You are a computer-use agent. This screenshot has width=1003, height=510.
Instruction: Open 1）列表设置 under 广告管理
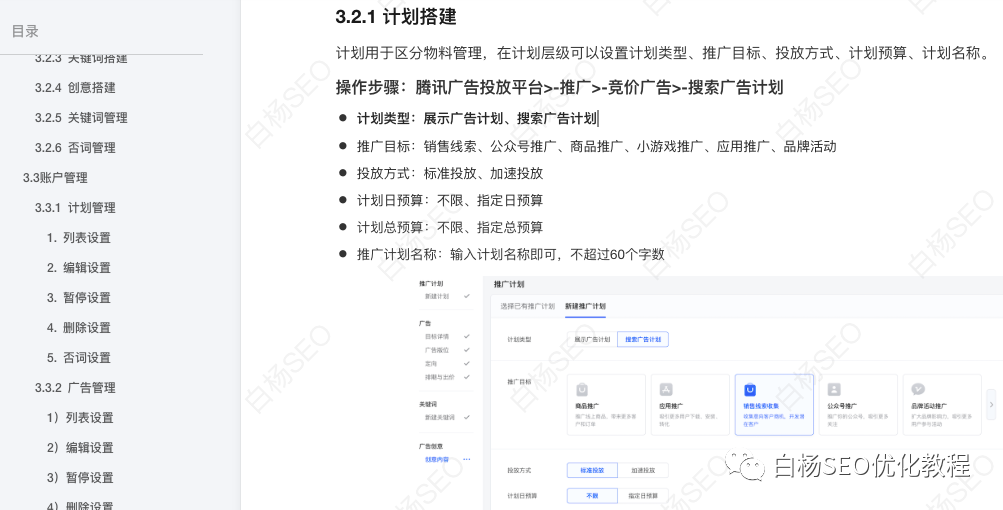click(x=80, y=418)
